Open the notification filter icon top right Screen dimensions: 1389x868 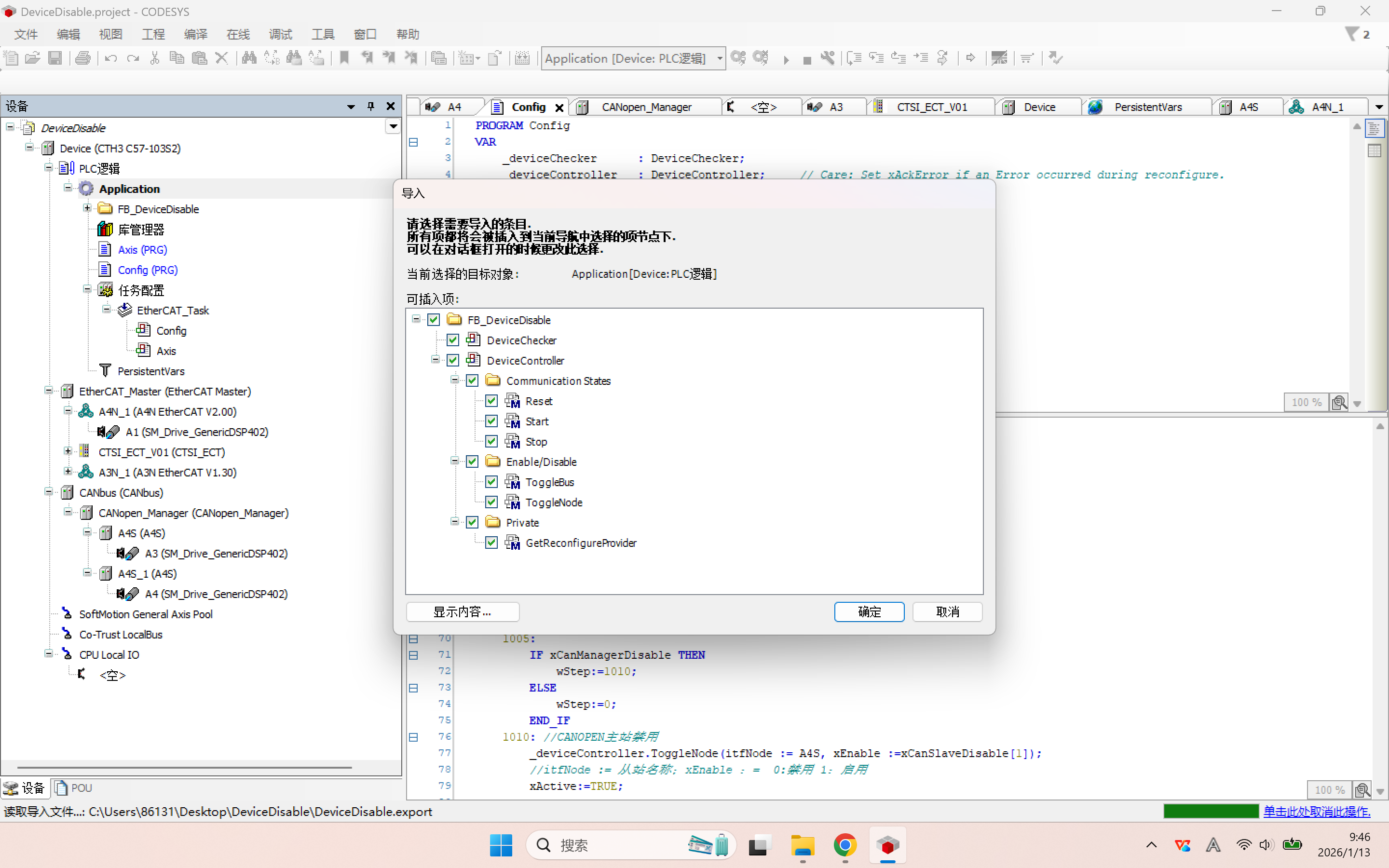(x=1352, y=34)
